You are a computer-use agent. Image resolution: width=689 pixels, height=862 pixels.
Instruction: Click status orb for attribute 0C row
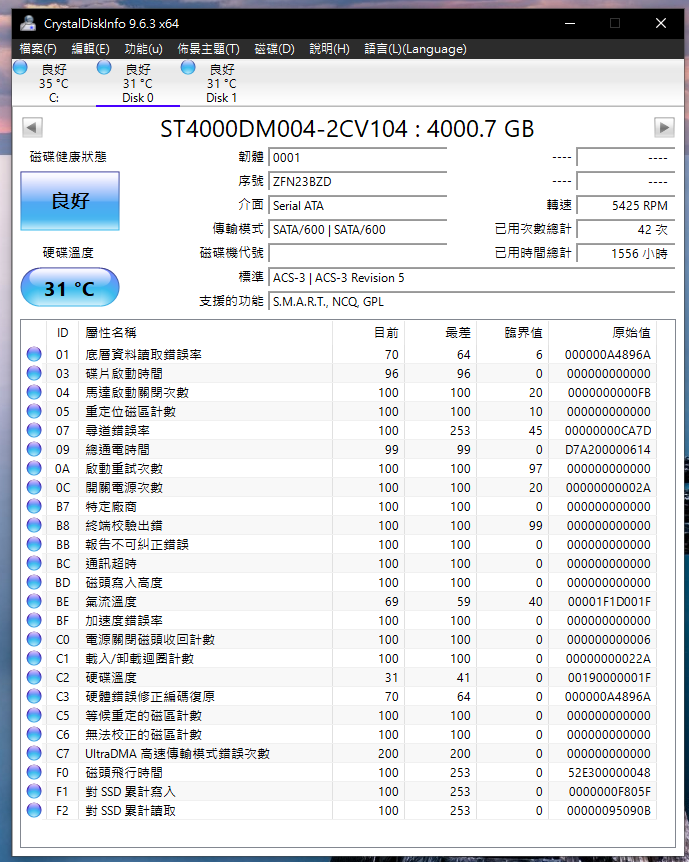click(34, 488)
